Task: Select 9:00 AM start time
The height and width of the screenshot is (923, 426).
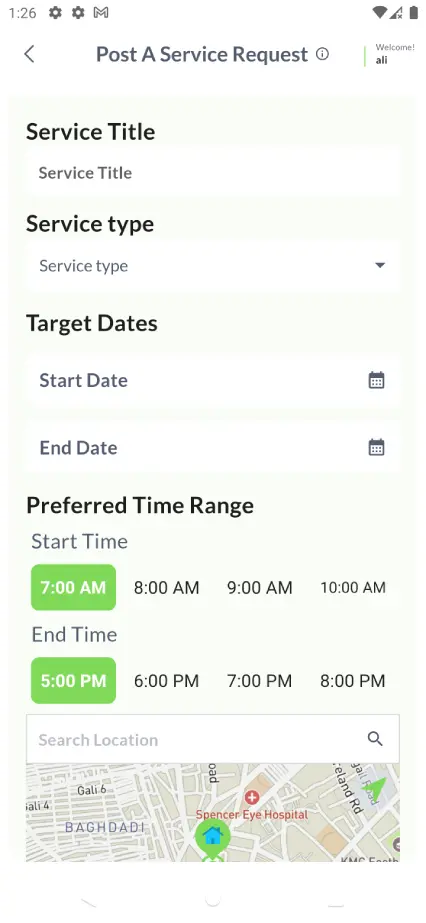Action: click(x=259, y=587)
